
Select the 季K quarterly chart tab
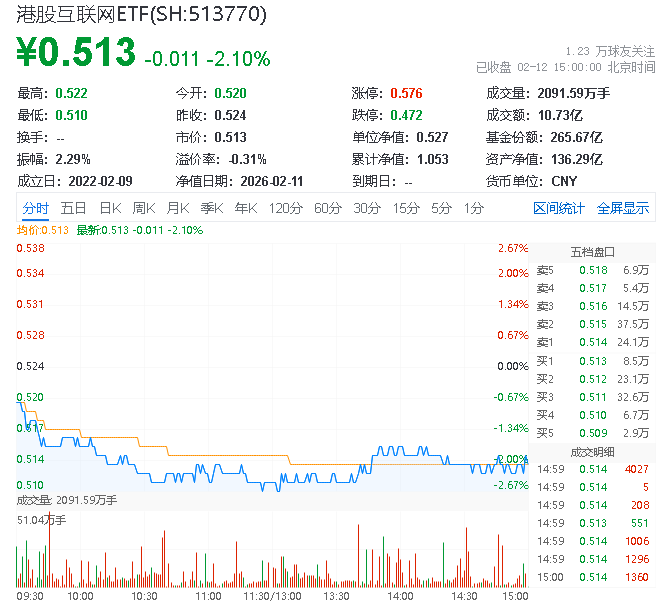point(211,208)
